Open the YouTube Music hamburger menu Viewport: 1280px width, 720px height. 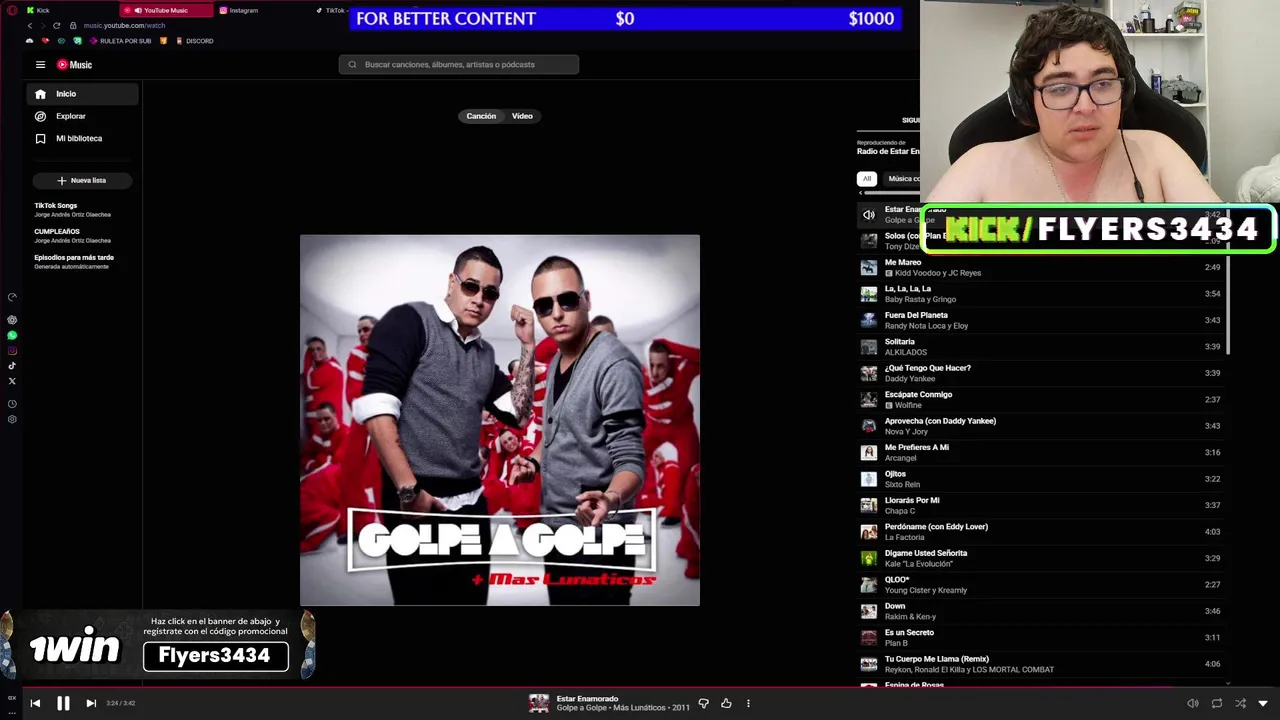[40, 65]
